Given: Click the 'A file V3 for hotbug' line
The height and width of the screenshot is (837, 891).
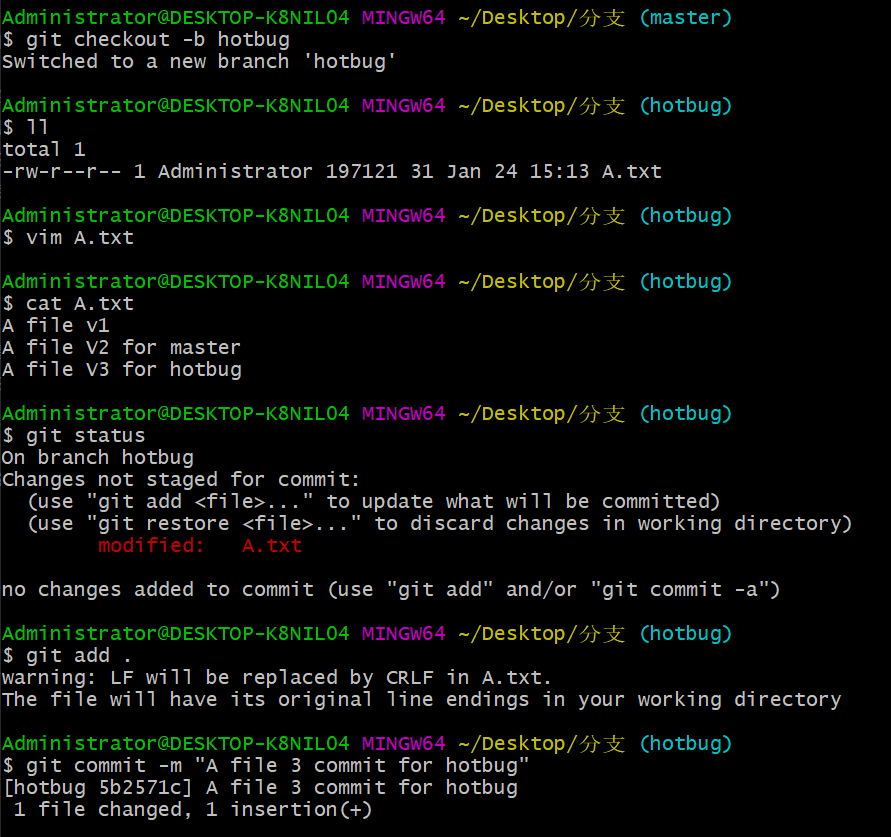Looking at the screenshot, I should point(122,370).
